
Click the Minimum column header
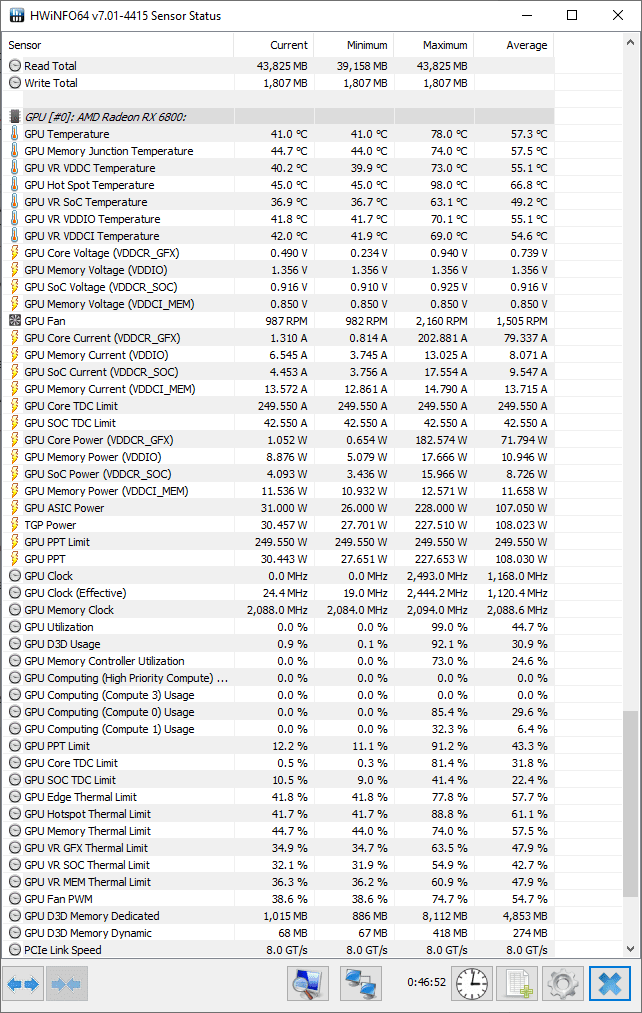tap(353, 45)
